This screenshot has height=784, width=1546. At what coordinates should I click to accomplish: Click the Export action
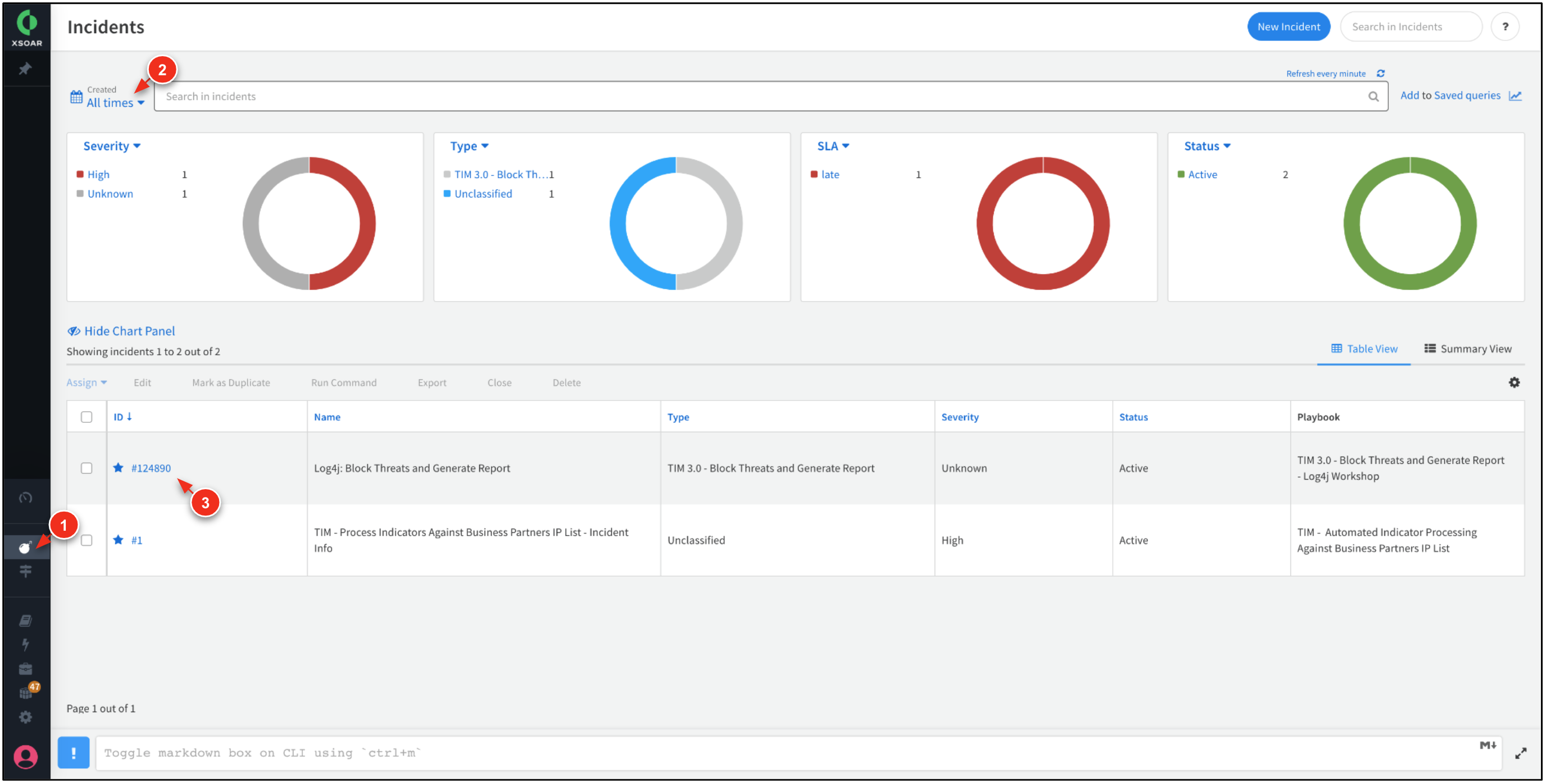(x=432, y=382)
